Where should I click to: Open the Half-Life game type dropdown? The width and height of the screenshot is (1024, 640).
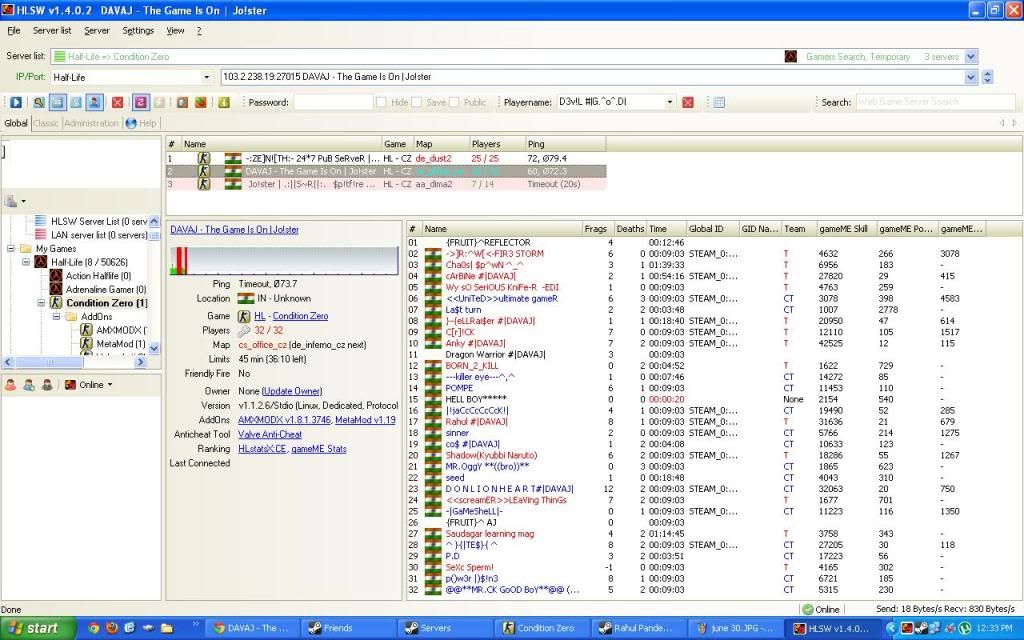click(x=206, y=77)
